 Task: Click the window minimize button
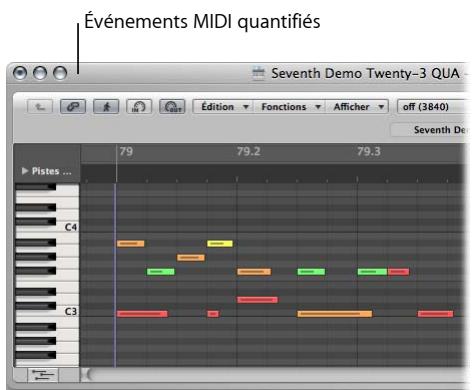pos(40,73)
